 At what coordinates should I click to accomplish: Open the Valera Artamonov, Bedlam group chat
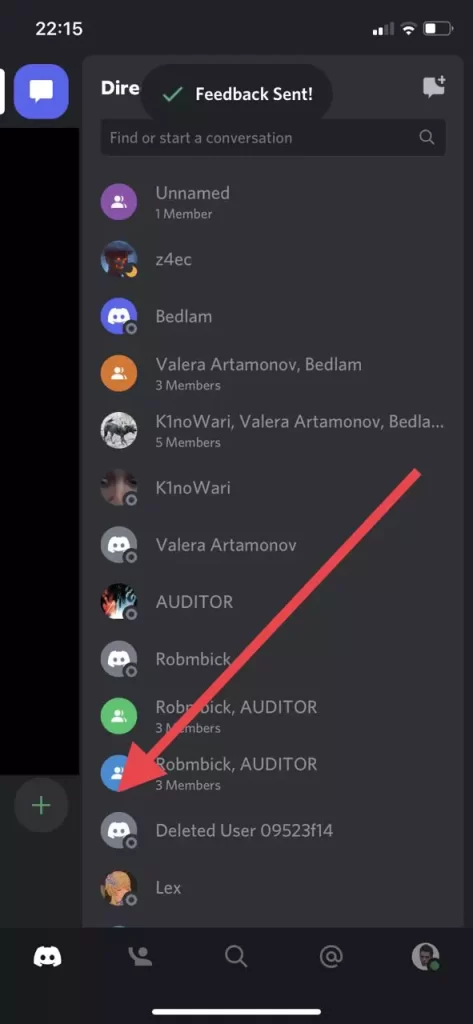point(273,374)
